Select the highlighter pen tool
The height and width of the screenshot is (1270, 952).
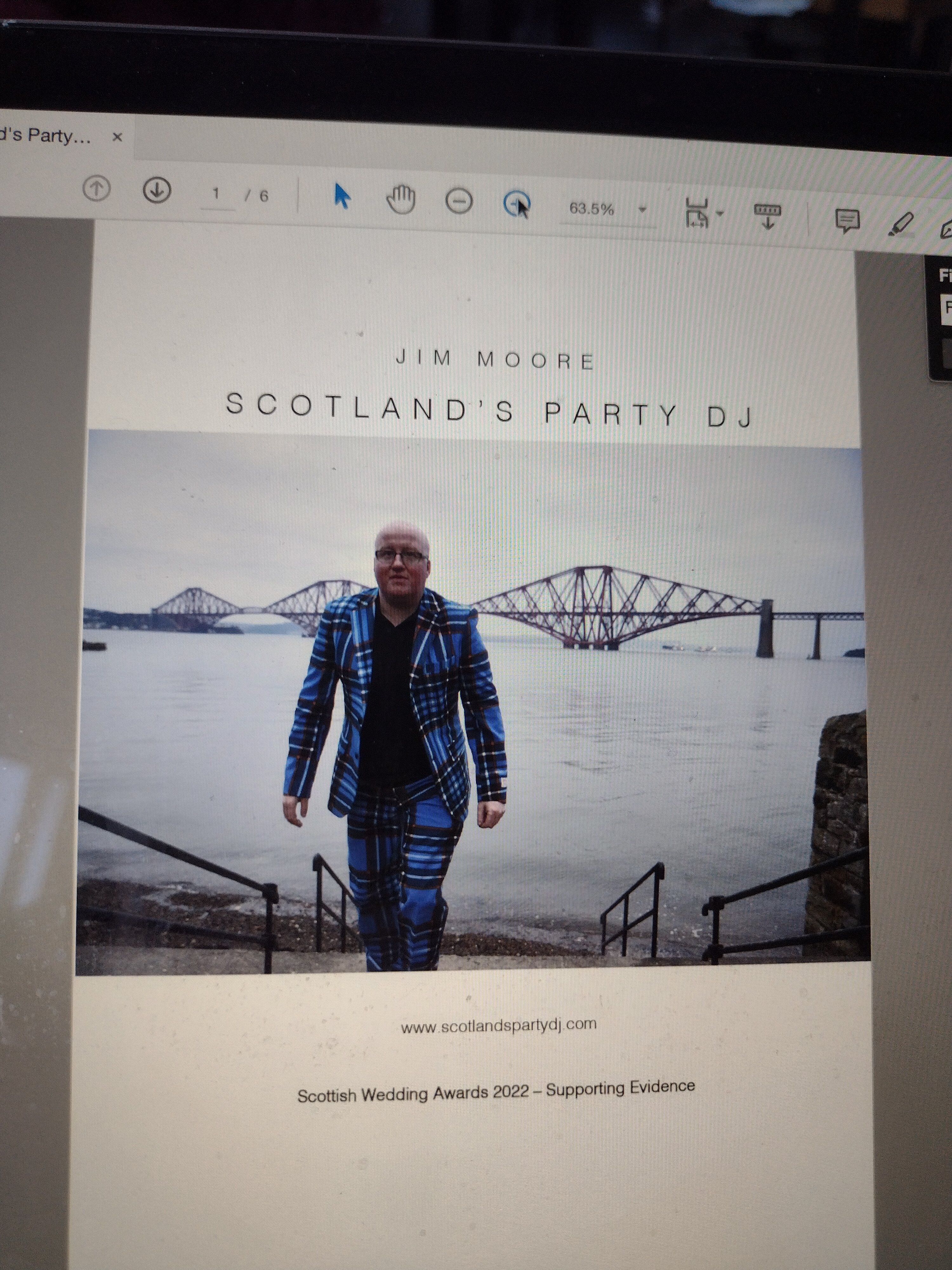902,223
